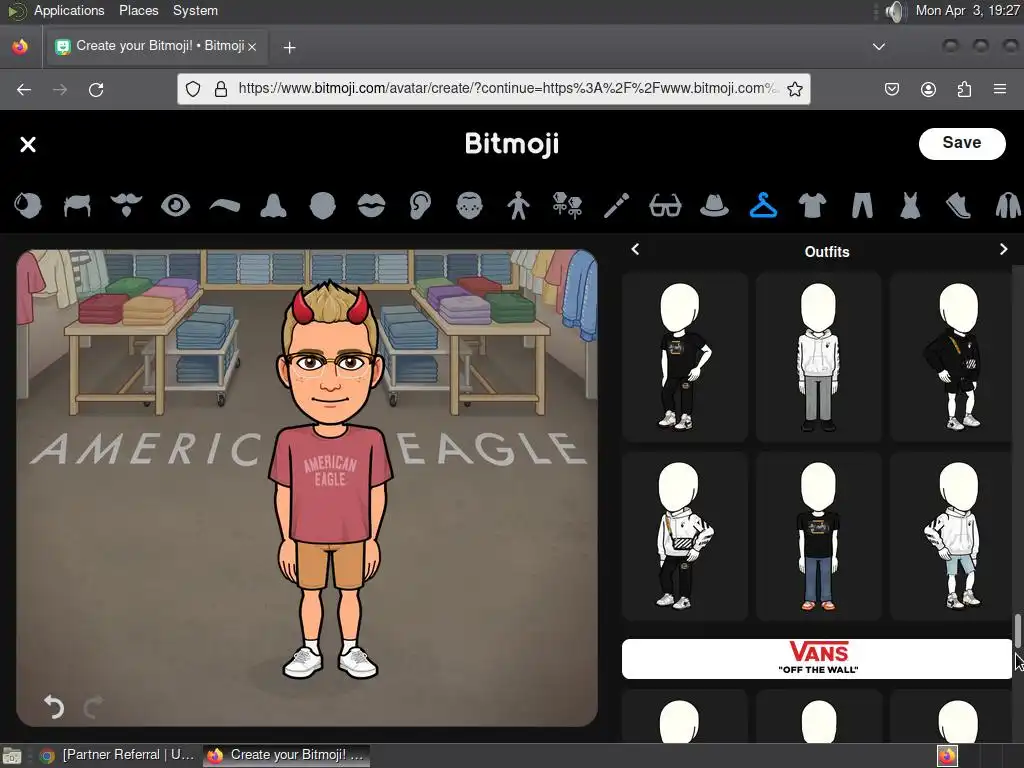Open the earrings accessories category
Screen dimensions: 1024x768
568,206
